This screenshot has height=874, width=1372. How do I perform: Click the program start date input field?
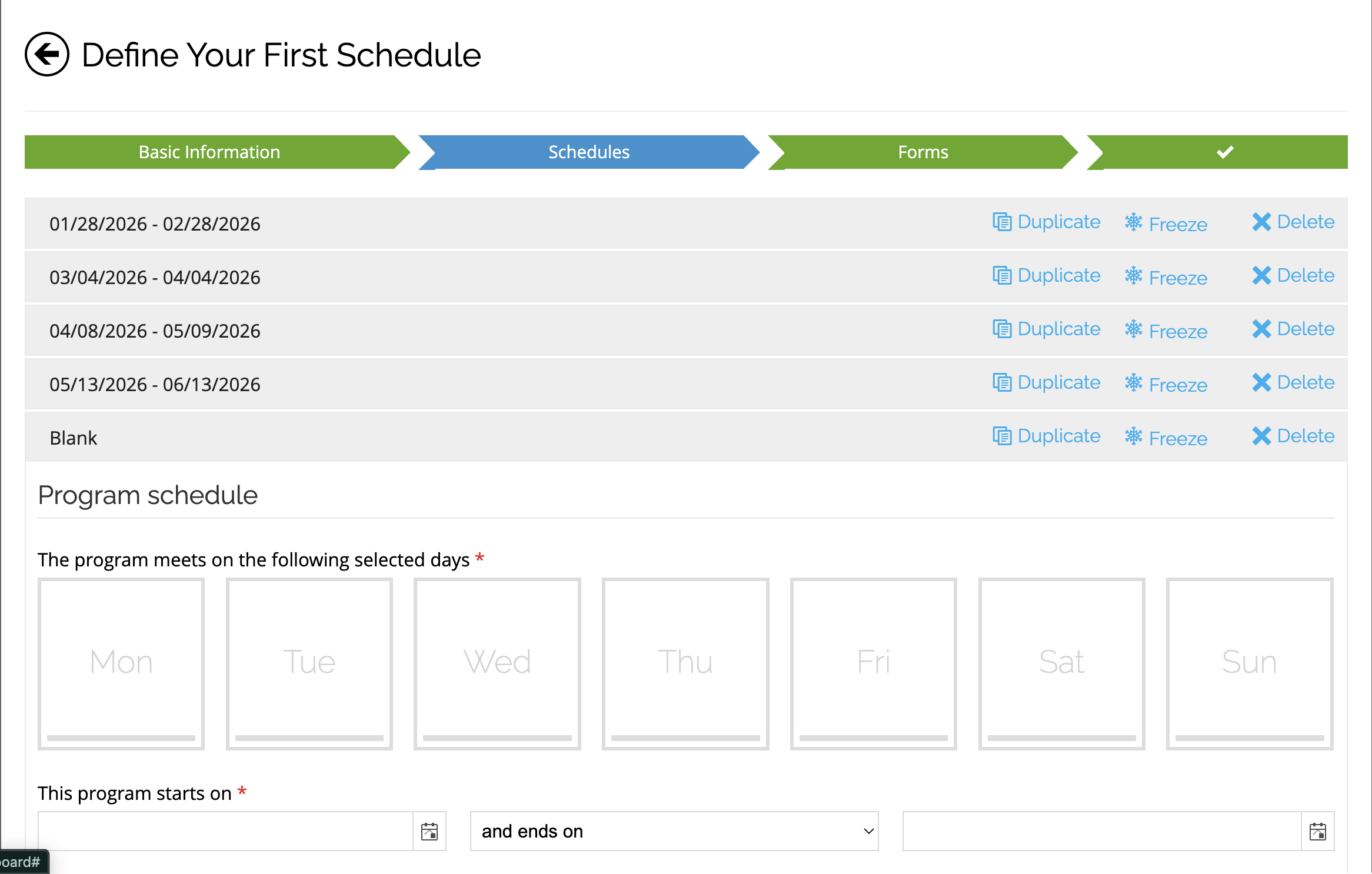click(225, 831)
